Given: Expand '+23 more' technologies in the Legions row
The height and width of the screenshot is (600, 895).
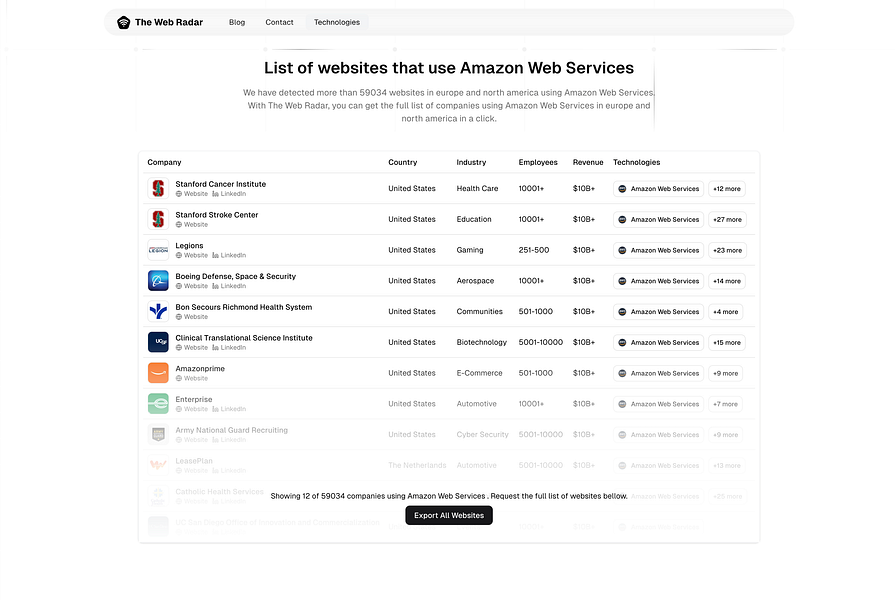Looking at the screenshot, I should point(726,250).
